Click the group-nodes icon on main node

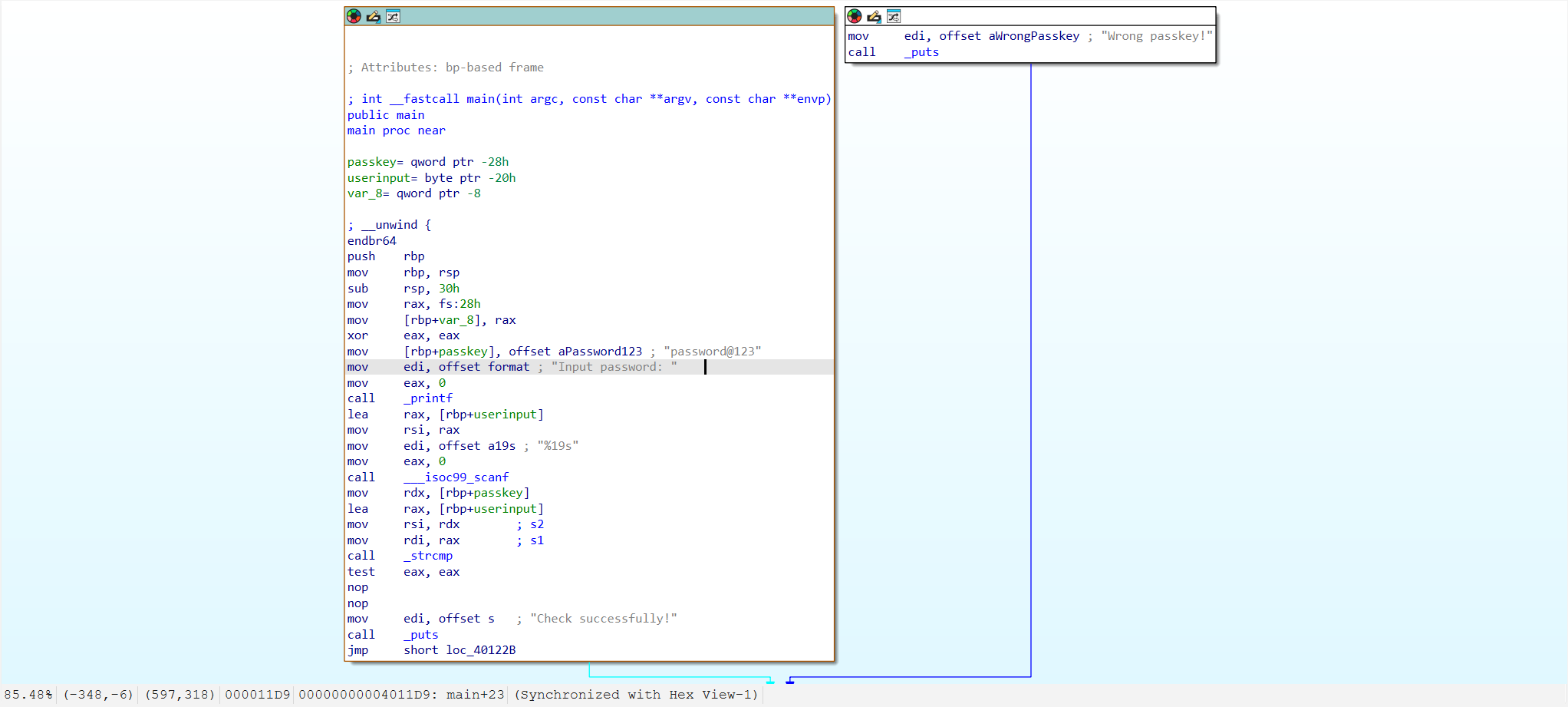(393, 16)
